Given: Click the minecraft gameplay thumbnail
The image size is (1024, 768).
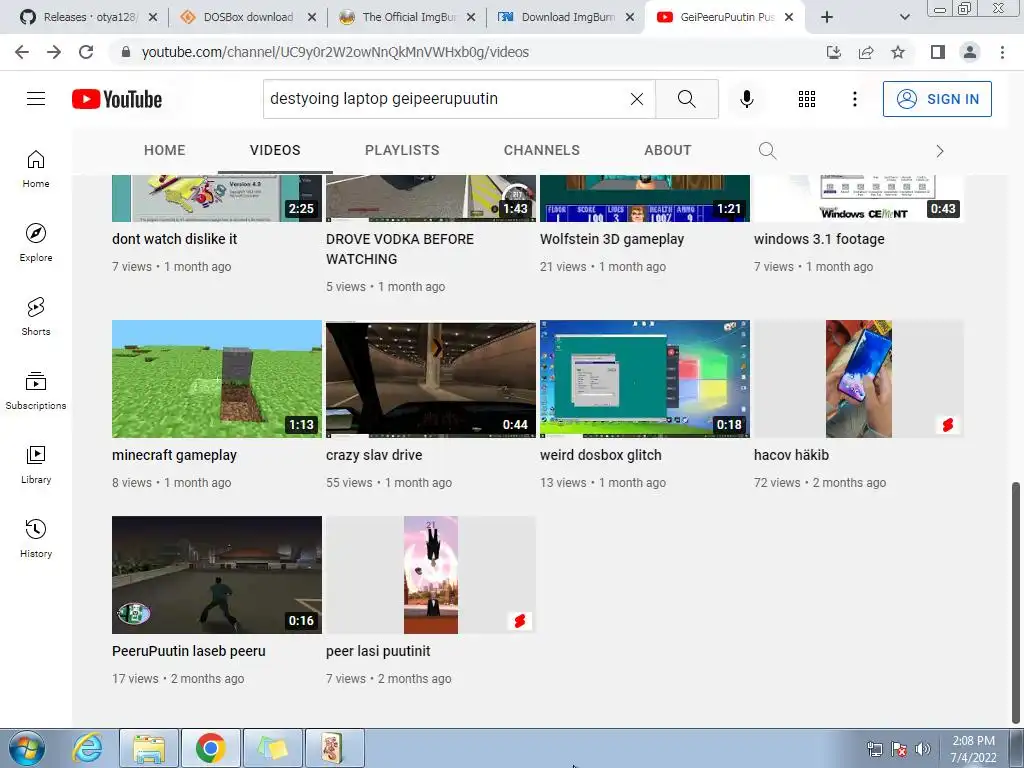Looking at the screenshot, I should tap(217, 379).
